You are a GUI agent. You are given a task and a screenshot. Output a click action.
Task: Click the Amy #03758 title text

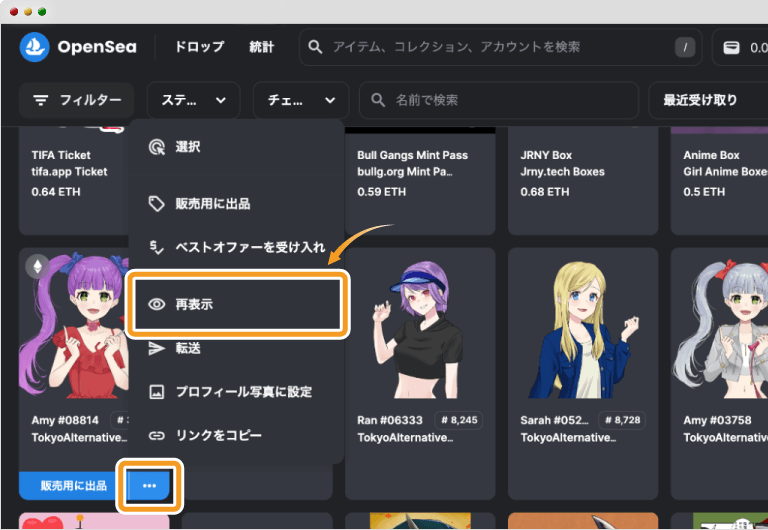coord(717,421)
